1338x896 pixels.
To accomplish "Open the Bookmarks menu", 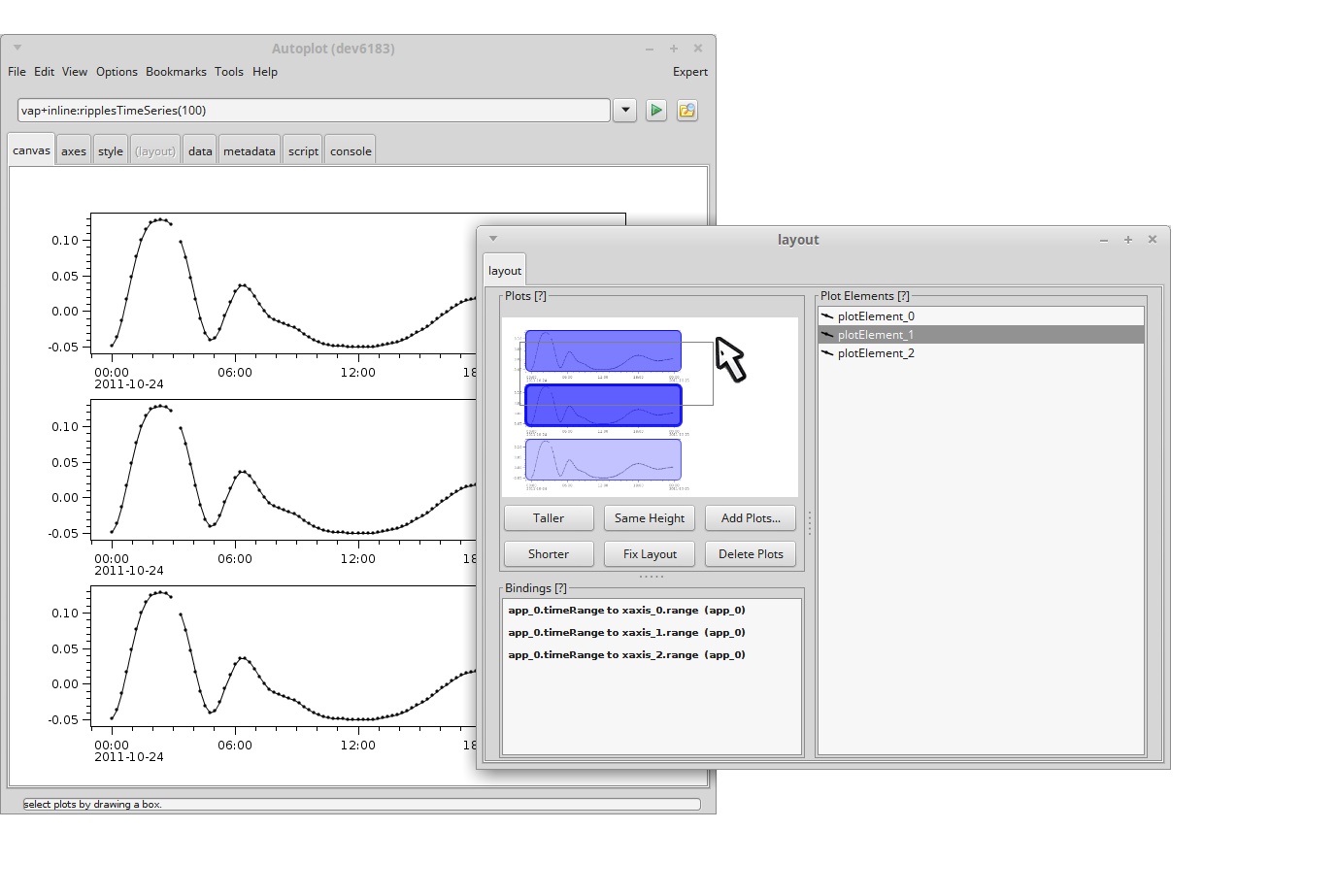I will point(176,72).
